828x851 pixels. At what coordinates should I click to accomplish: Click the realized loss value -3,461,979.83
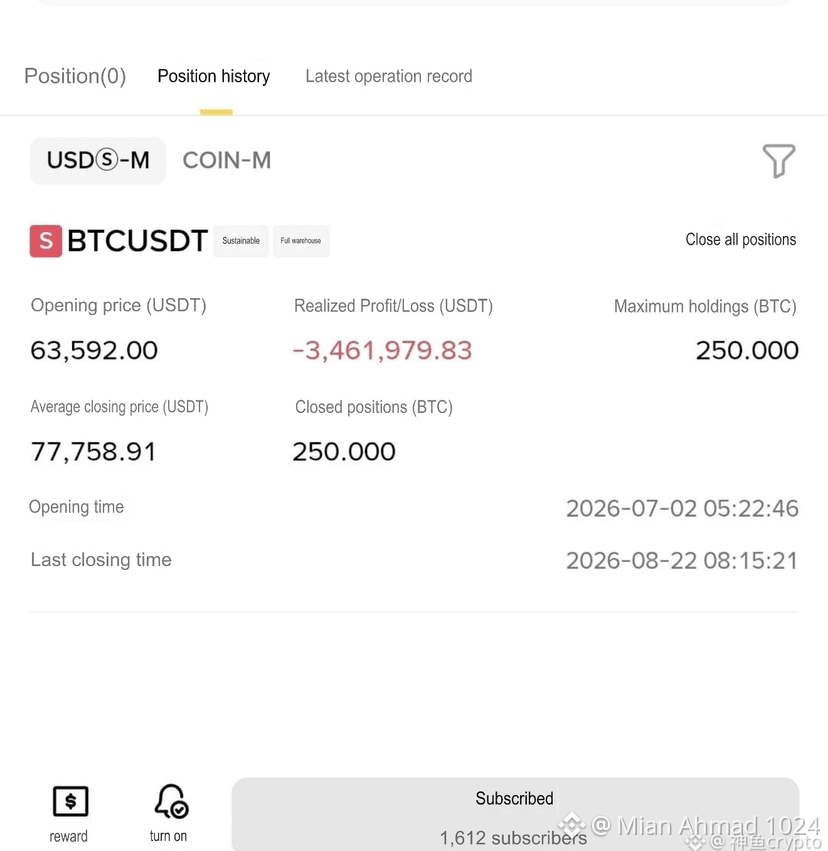[x=383, y=351]
